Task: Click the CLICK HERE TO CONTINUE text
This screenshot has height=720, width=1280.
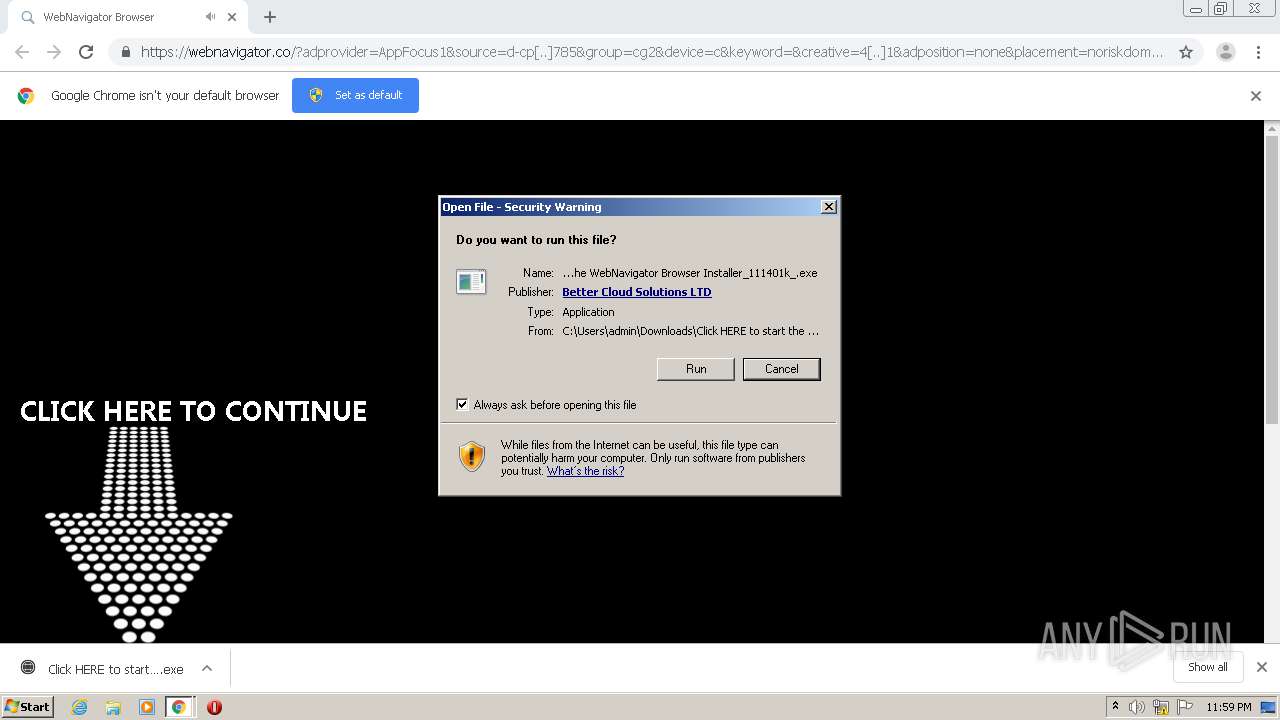Action: point(194,411)
